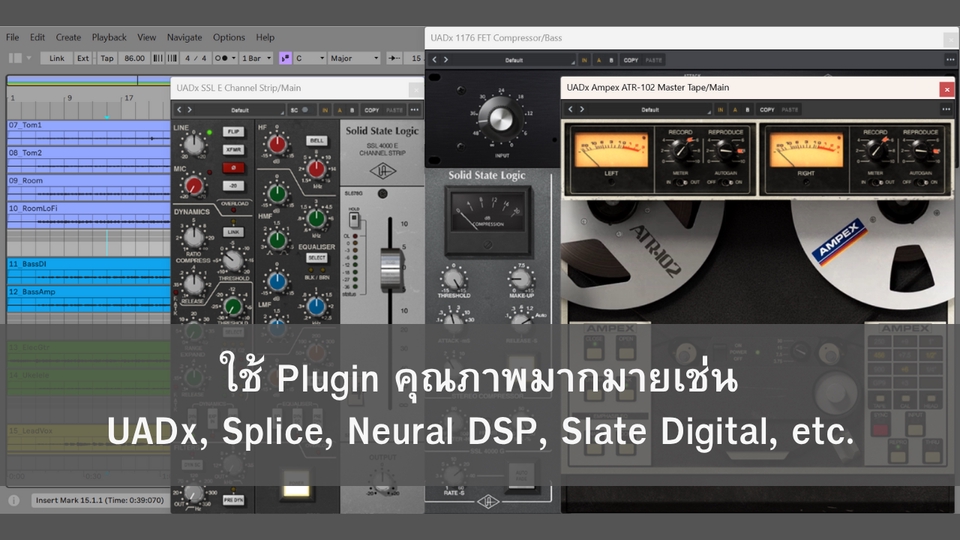
Task: Open the Navigate menu
Action: pyautogui.click(x=184, y=37)
